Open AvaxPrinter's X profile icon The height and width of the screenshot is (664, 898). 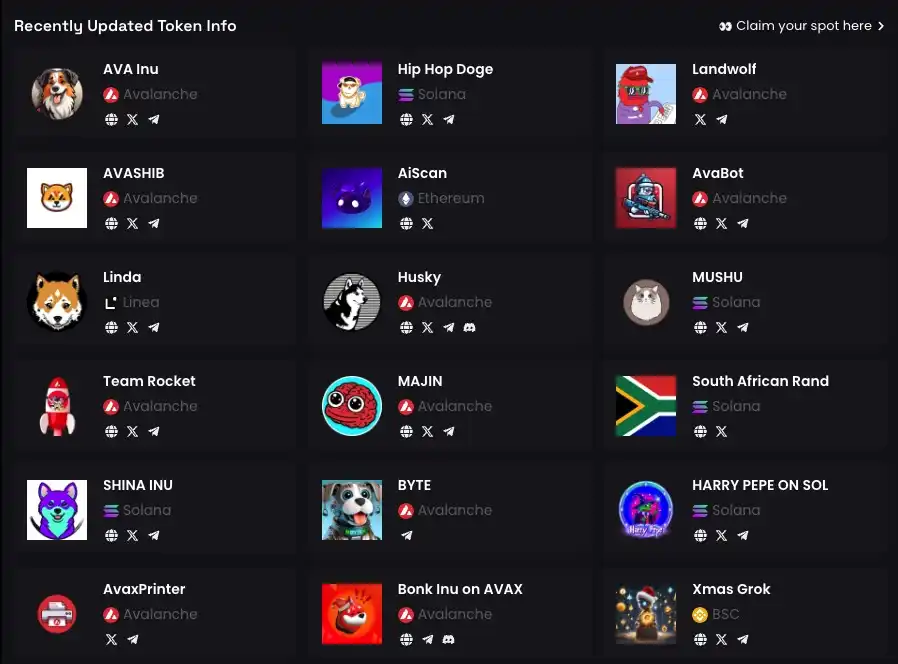point(111,639)
